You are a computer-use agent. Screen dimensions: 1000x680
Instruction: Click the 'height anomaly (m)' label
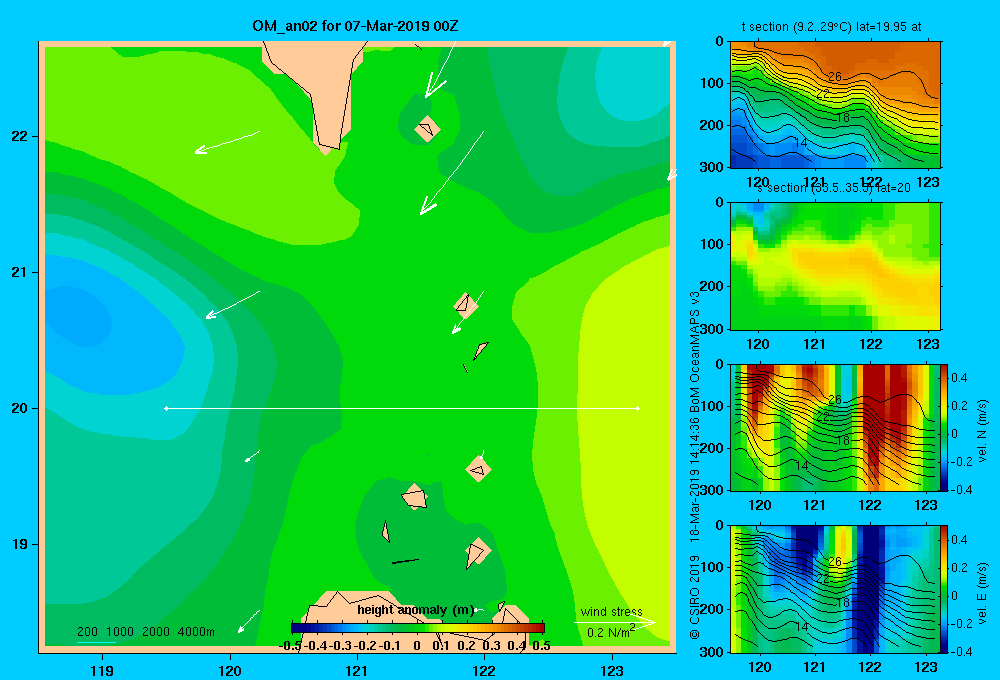(x=416, y=610)
